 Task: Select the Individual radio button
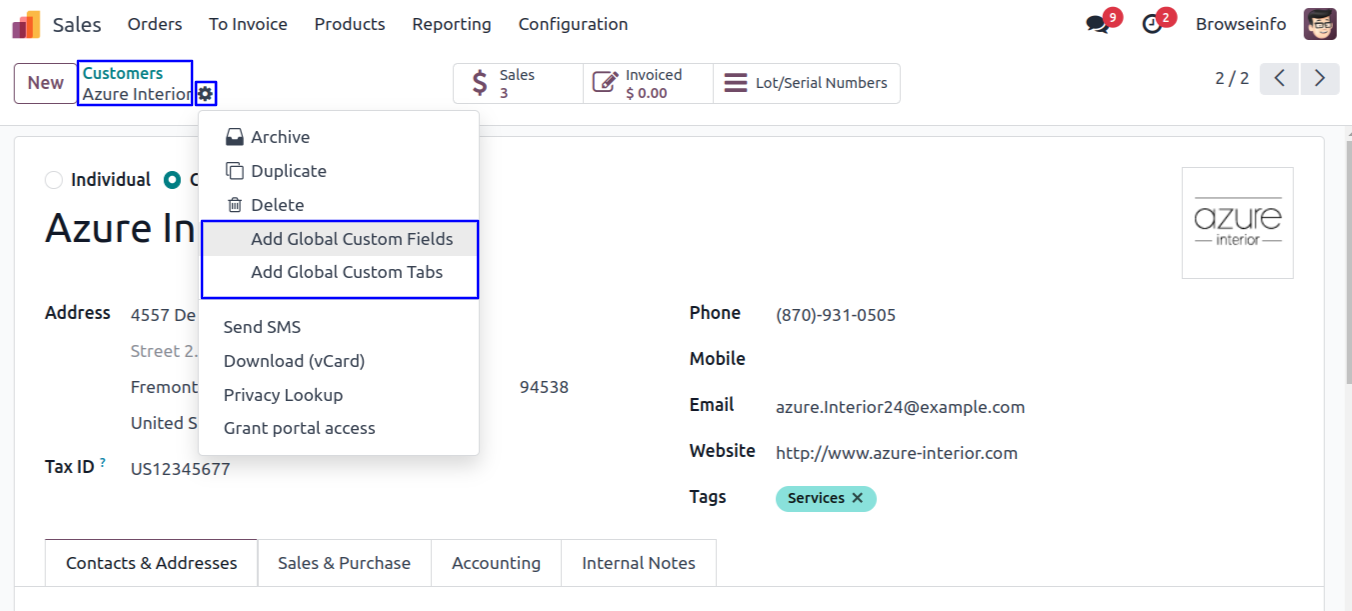coord(54,180)
